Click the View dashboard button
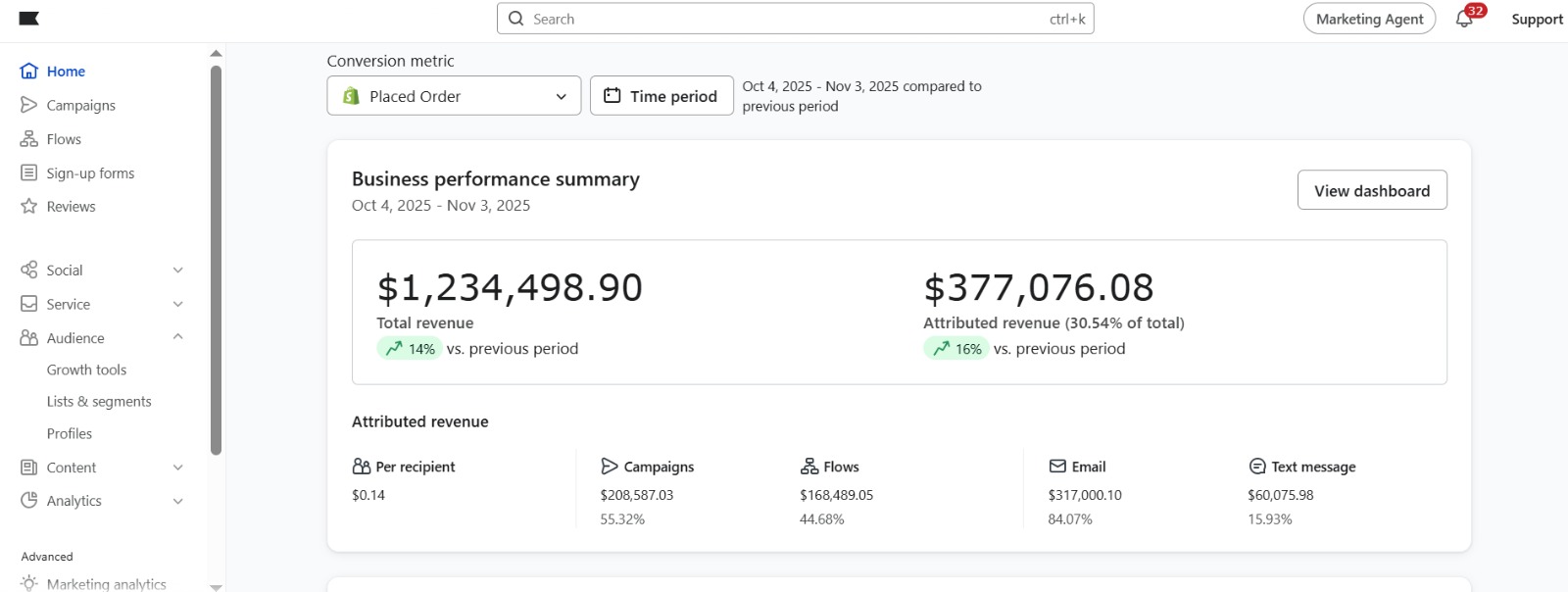This screenshot has width=1568, height=592. tap(1371, 190)
